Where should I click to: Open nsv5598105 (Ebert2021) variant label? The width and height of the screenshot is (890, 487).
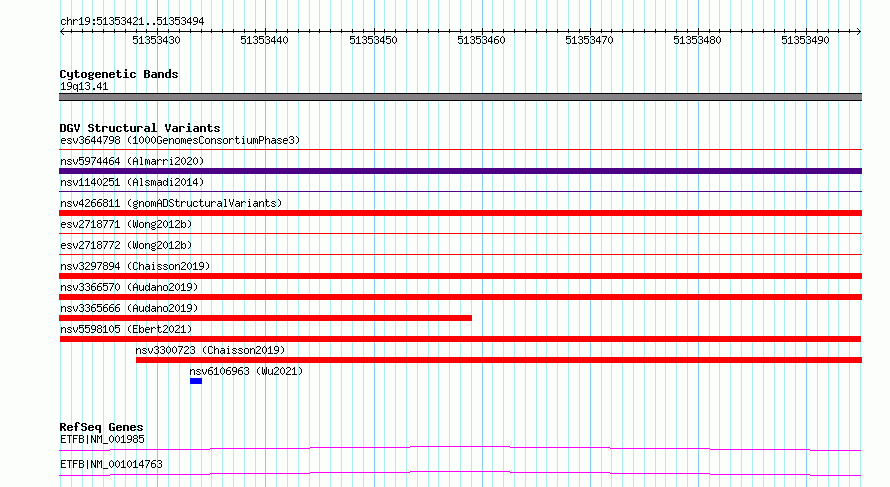pos(126,329)
